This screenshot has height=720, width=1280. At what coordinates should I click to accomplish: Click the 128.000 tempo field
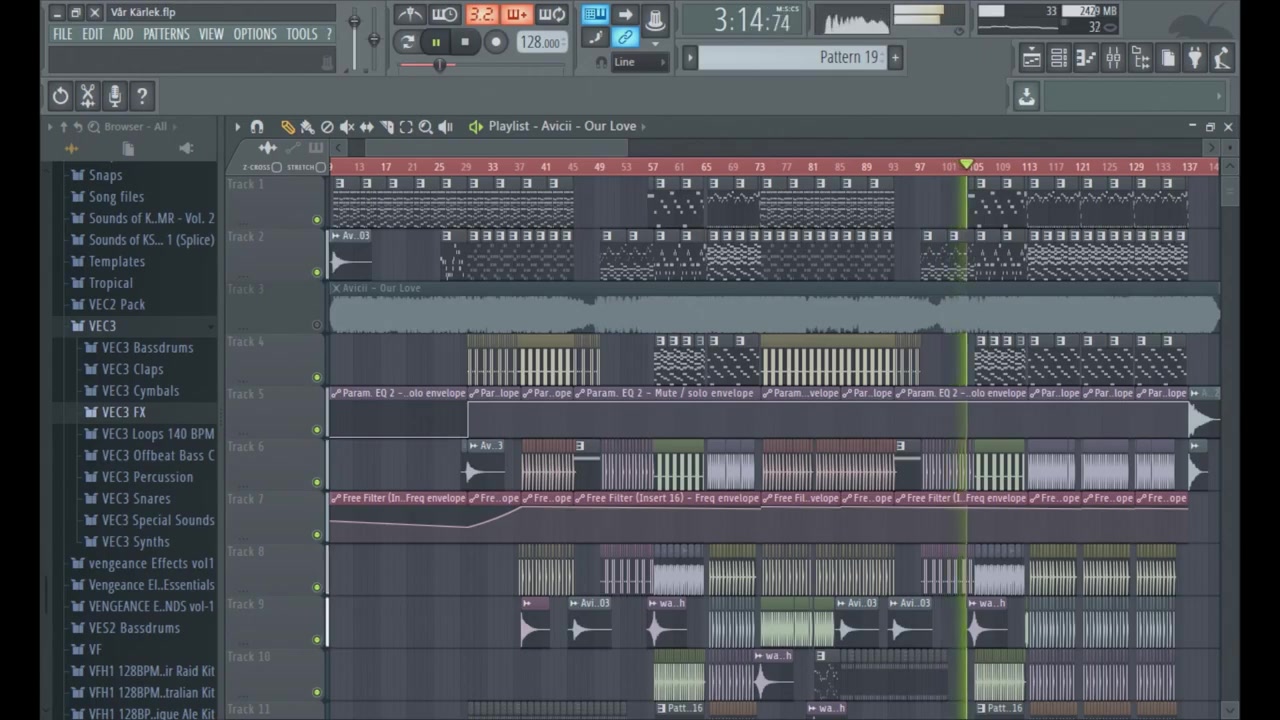point(540,42)
